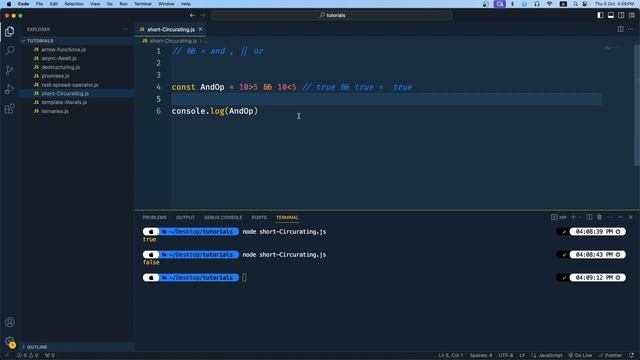The image size is (640, 360).
Task: Click errors and warnings status indicator
Action: point(27,356)
